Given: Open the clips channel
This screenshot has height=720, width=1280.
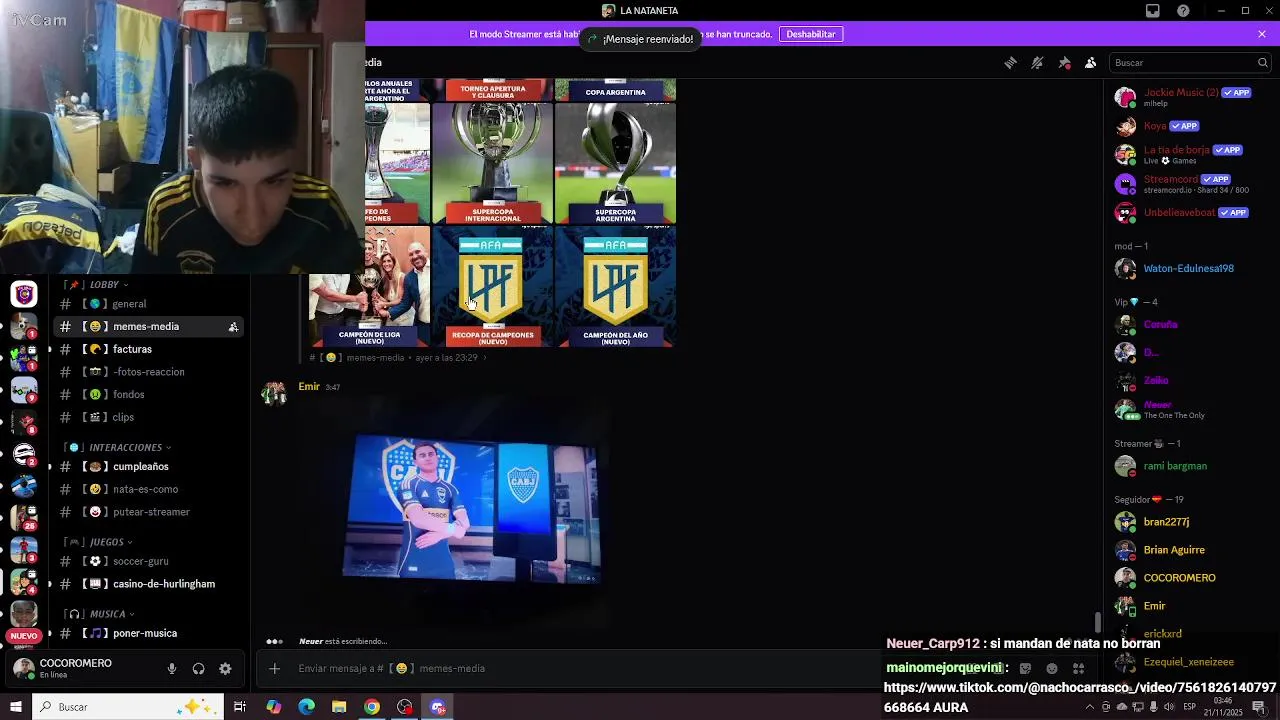Looking at the screenshot, I should click(x=150, y=417).
